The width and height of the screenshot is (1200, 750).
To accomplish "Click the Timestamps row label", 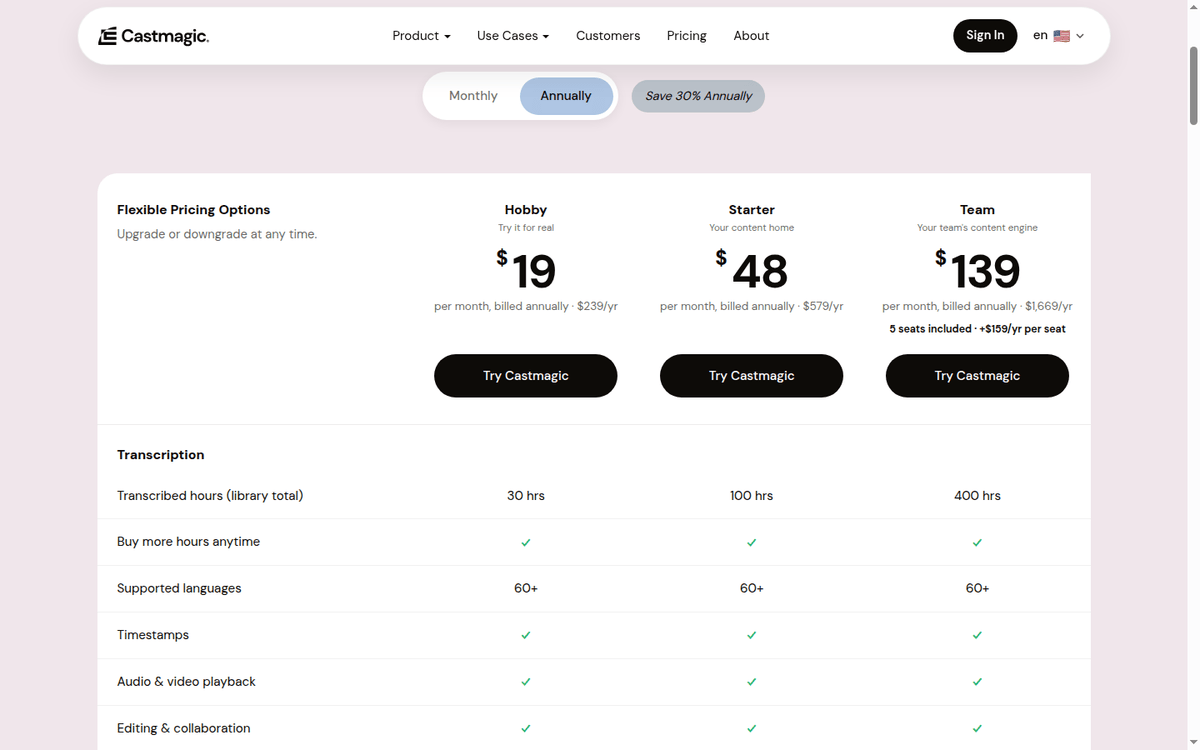I will coord(153,635).
